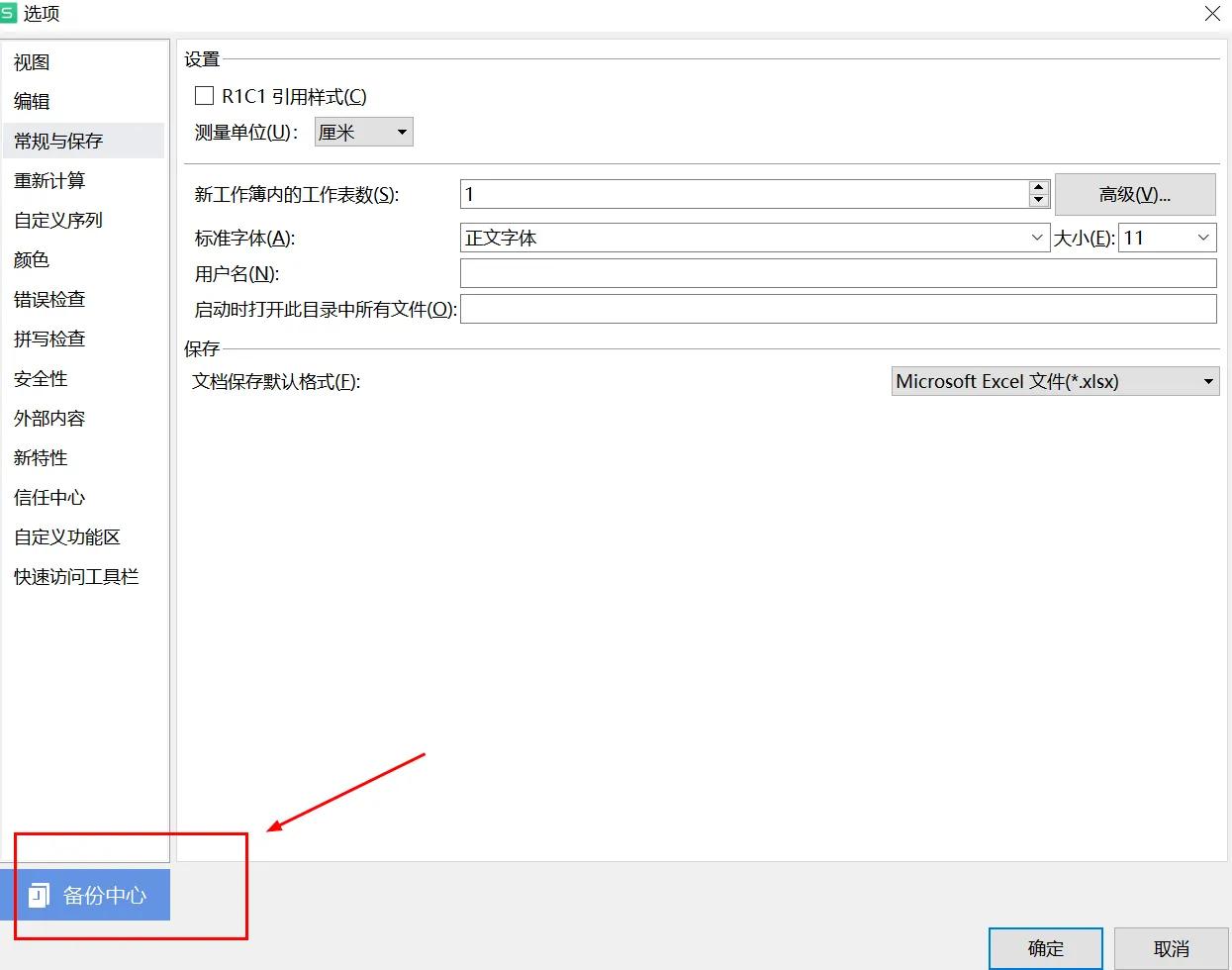
Task: Open the 文档保存默认格式 dropdown
Action: tap(1055, 381)
